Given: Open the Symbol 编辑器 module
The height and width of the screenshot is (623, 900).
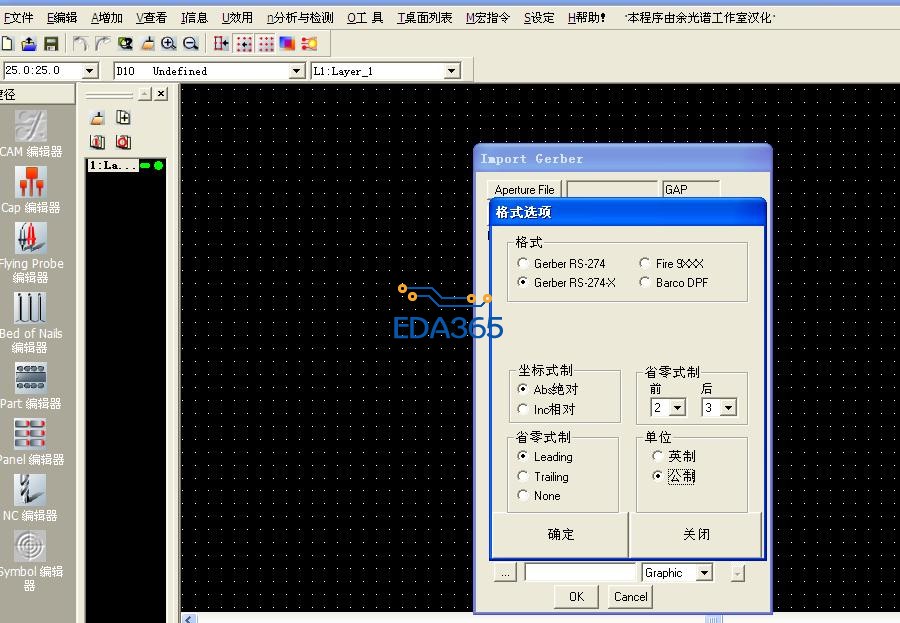Looking at the screenshot, I should pyautogui.click(x=31, y=560).
